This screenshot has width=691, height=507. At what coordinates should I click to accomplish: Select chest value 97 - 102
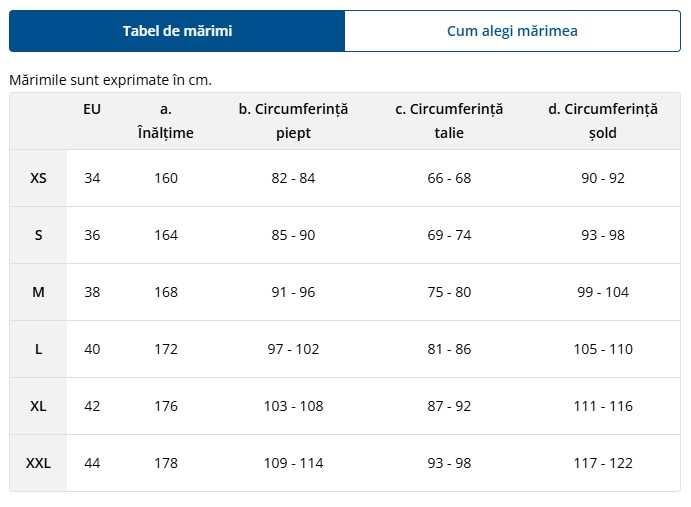click(293, 349)
